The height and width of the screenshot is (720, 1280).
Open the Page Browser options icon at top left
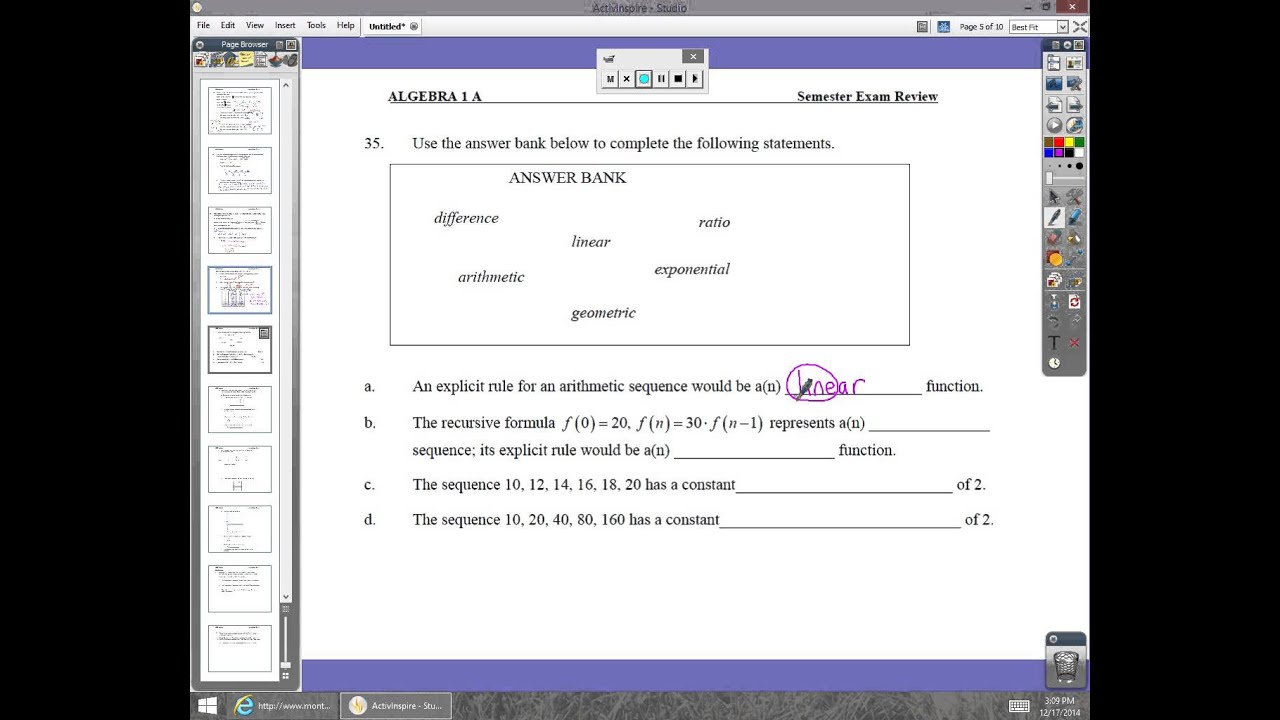point(200,45)
